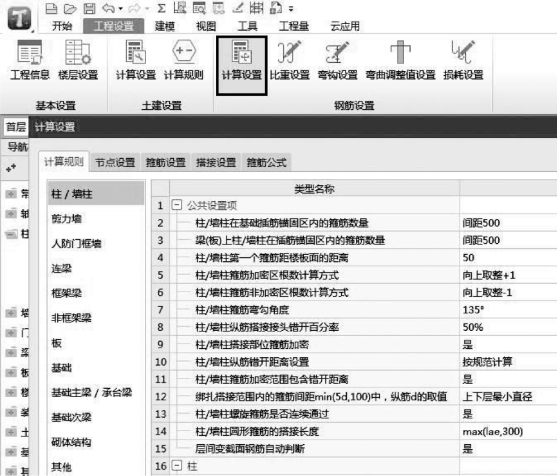Switch to the 建模 ribbon tab

pos(165,26)
